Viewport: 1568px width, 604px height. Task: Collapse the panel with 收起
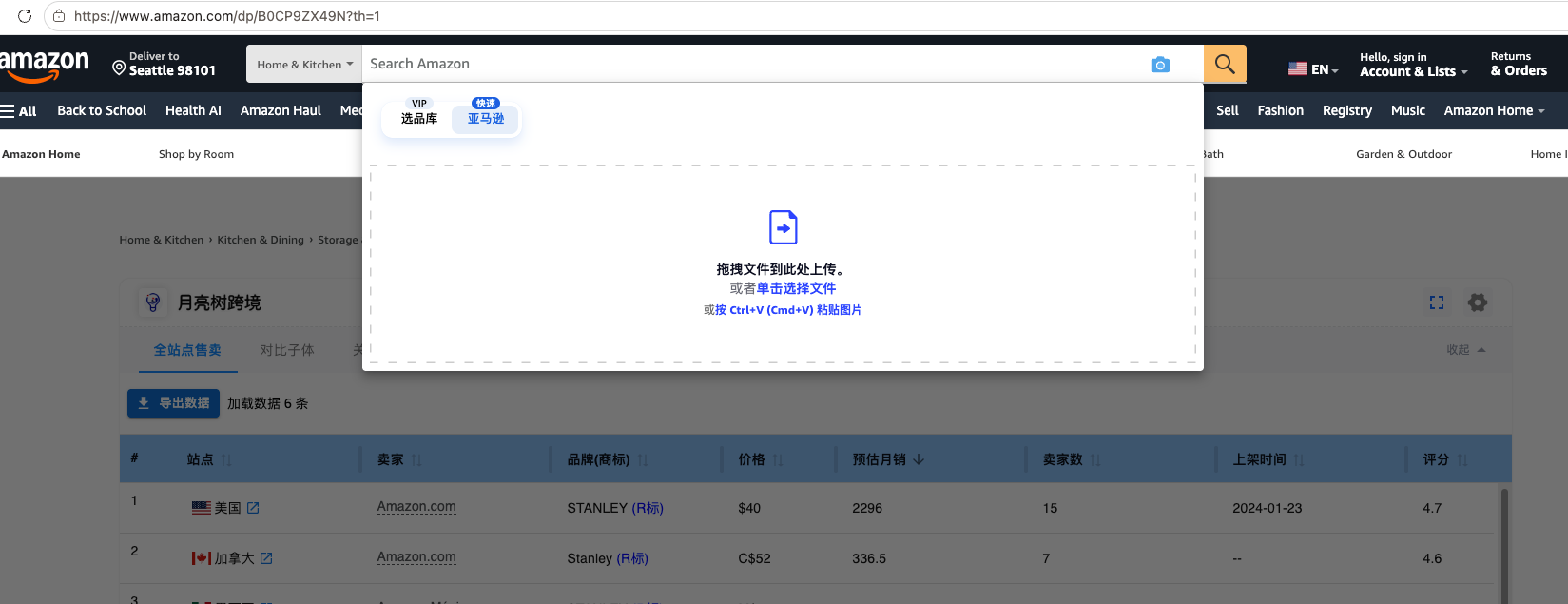(x=1465, y=350)
